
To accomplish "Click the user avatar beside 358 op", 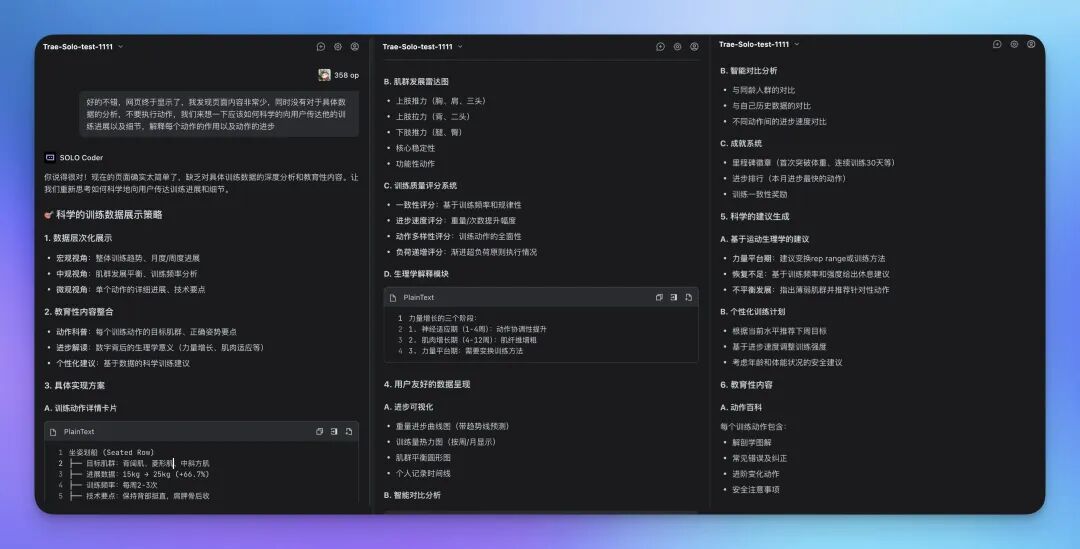I will click(325, 75).
